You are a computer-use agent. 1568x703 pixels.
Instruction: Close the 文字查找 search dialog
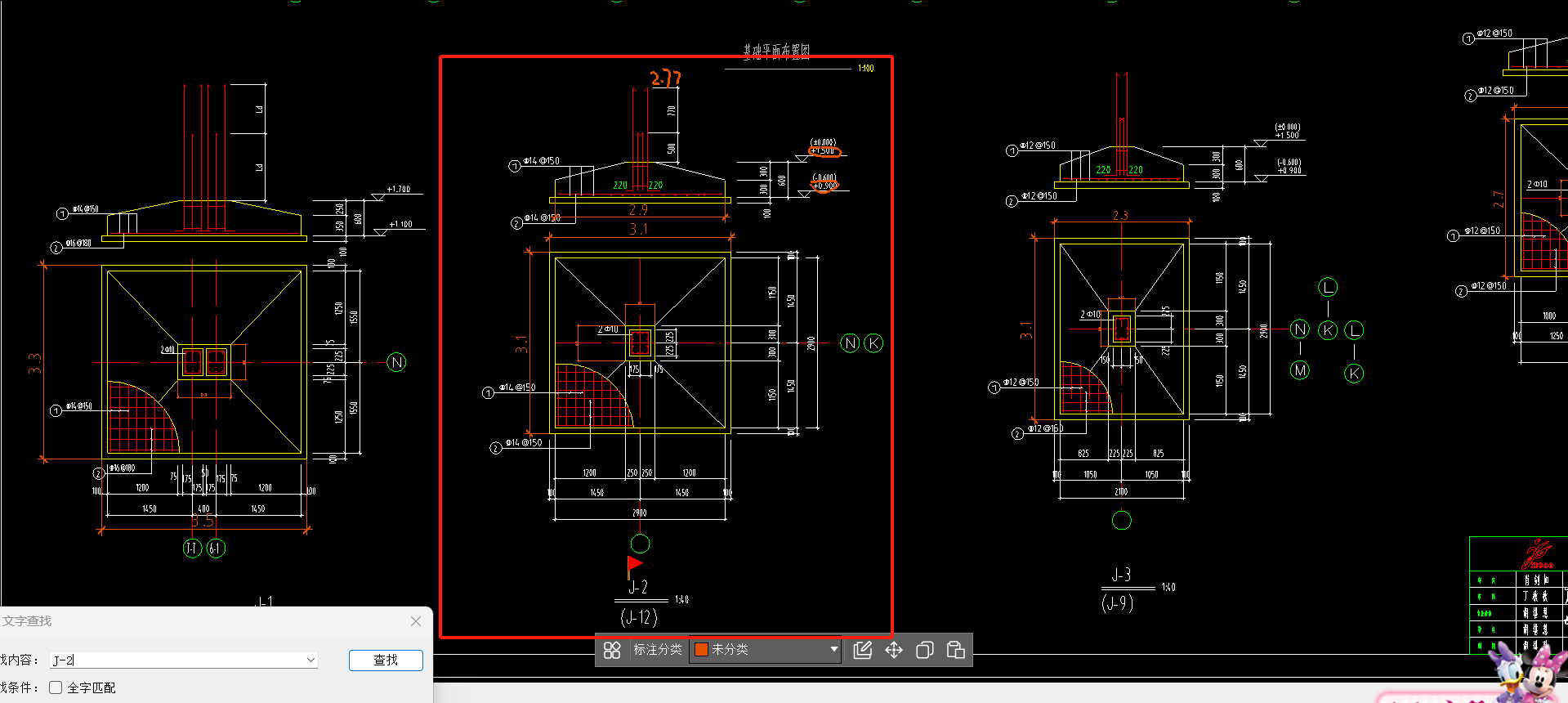click(416, 621)
